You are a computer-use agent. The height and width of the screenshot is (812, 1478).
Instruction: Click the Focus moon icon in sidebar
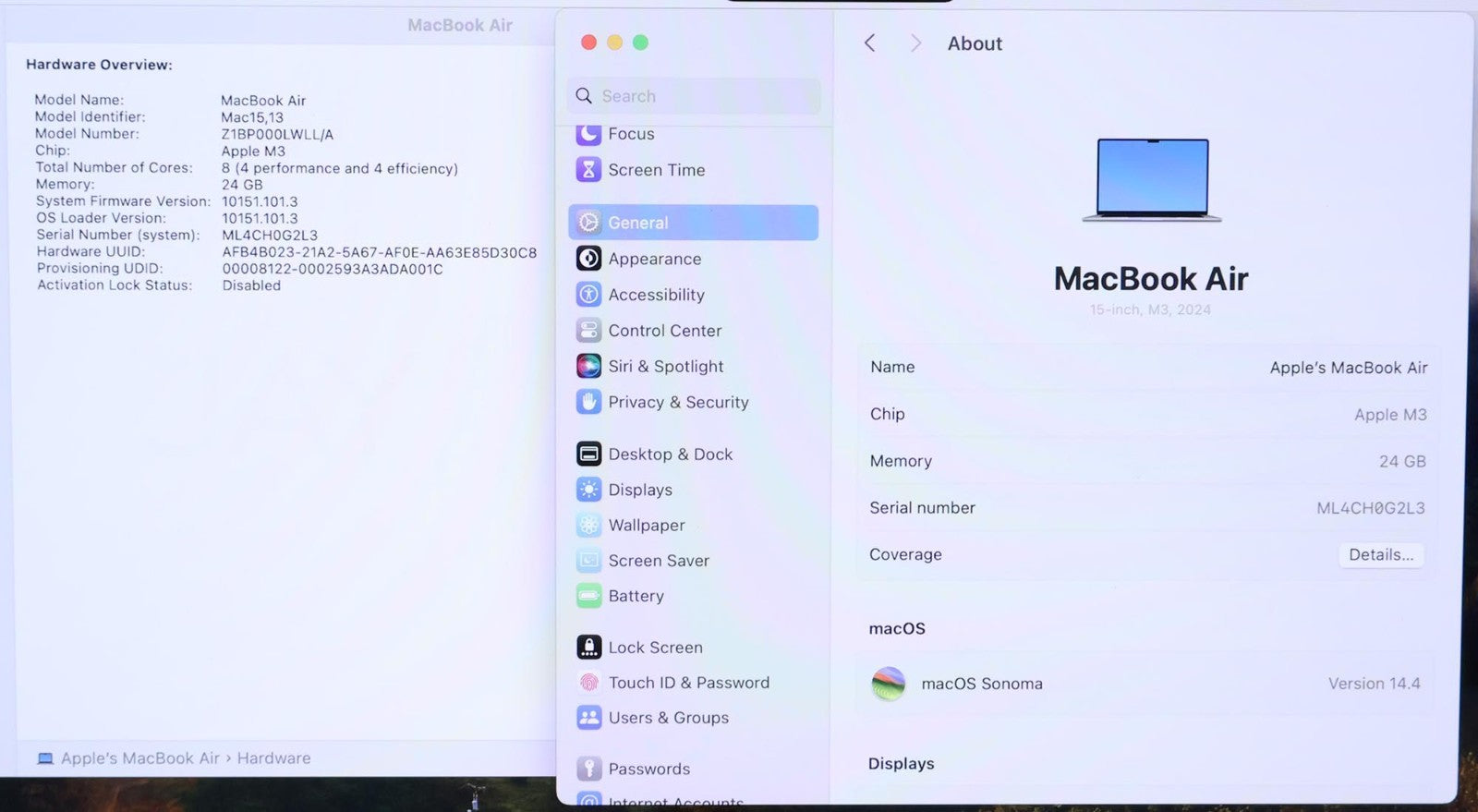tap(588, 134)
